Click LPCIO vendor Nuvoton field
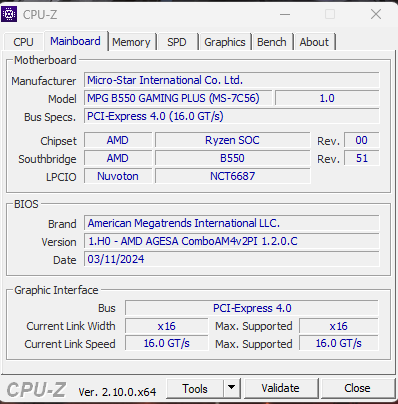The width and height of the screenshot is (398, 404). pos(118,176)
